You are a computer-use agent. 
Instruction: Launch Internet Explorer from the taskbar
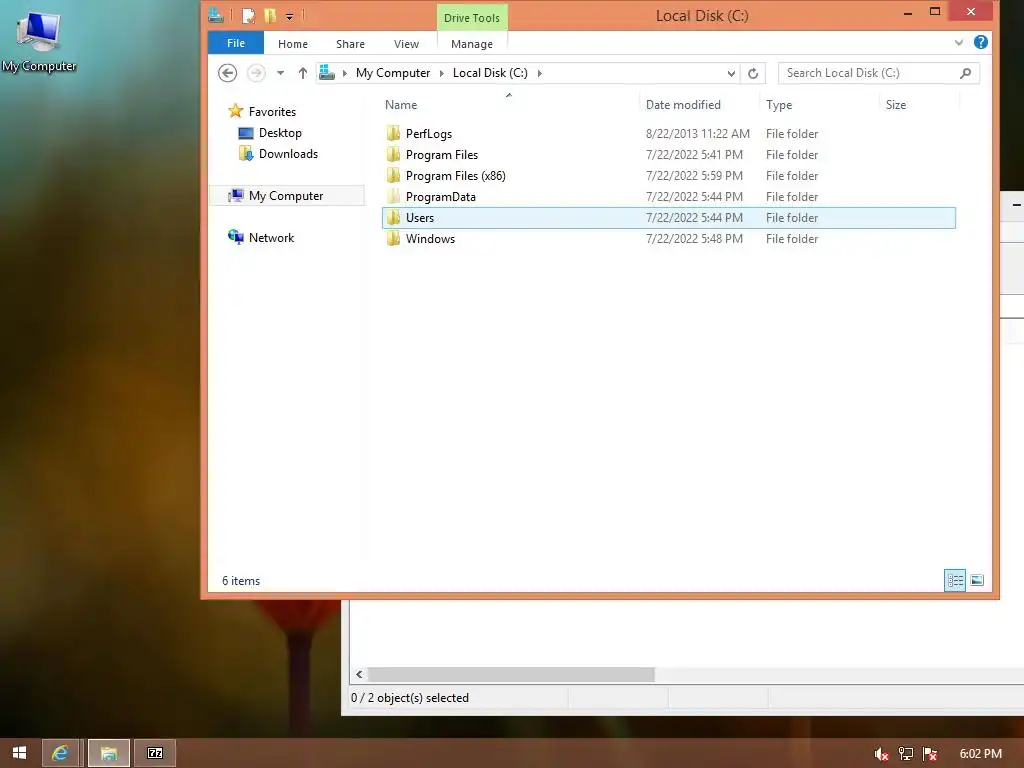pos(60,753)
